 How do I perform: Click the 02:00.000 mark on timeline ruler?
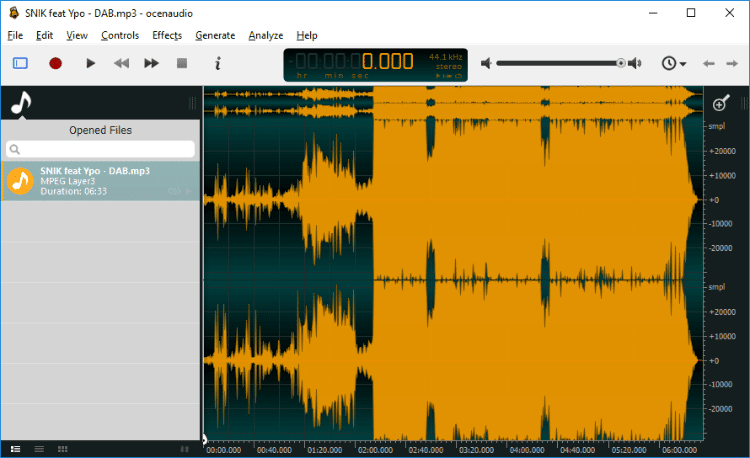(x=375, y=450)
